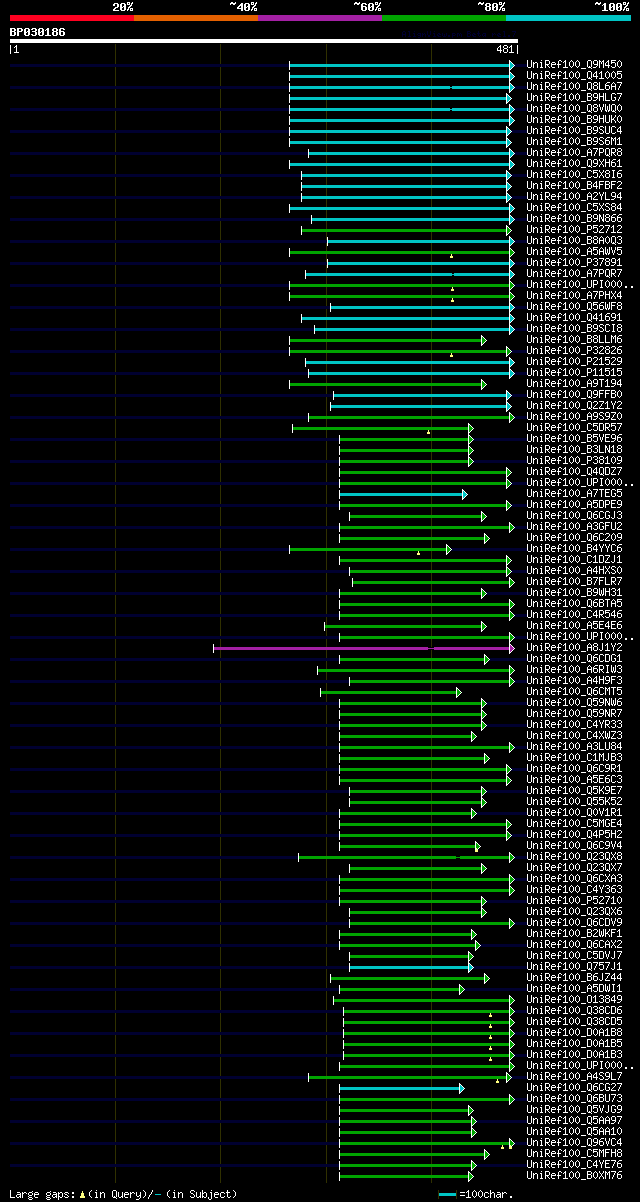Click the =100char. scale legend
This screenshot has width=640, height=1202.
click(477, 1194)
